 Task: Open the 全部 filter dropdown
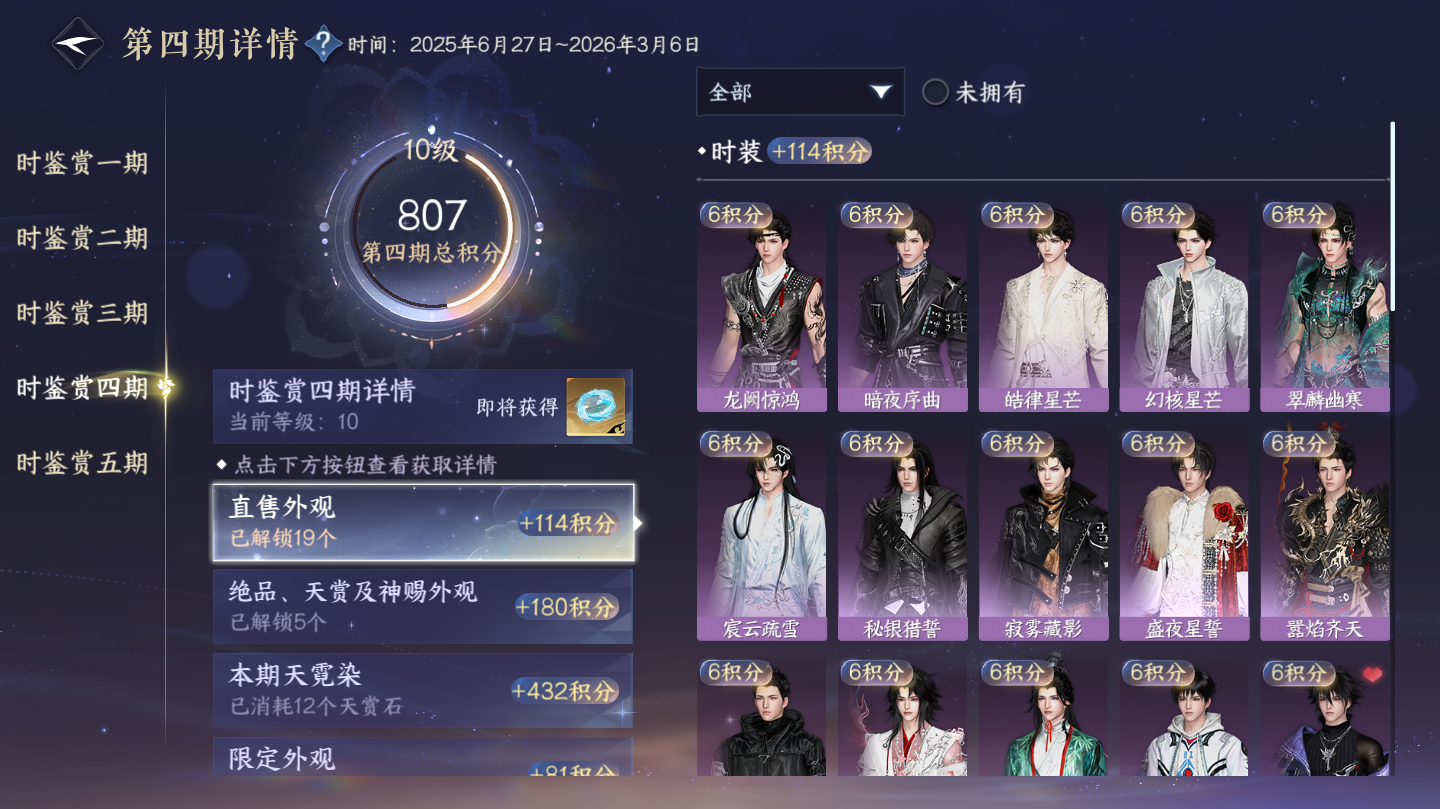[x=800, y=92]
